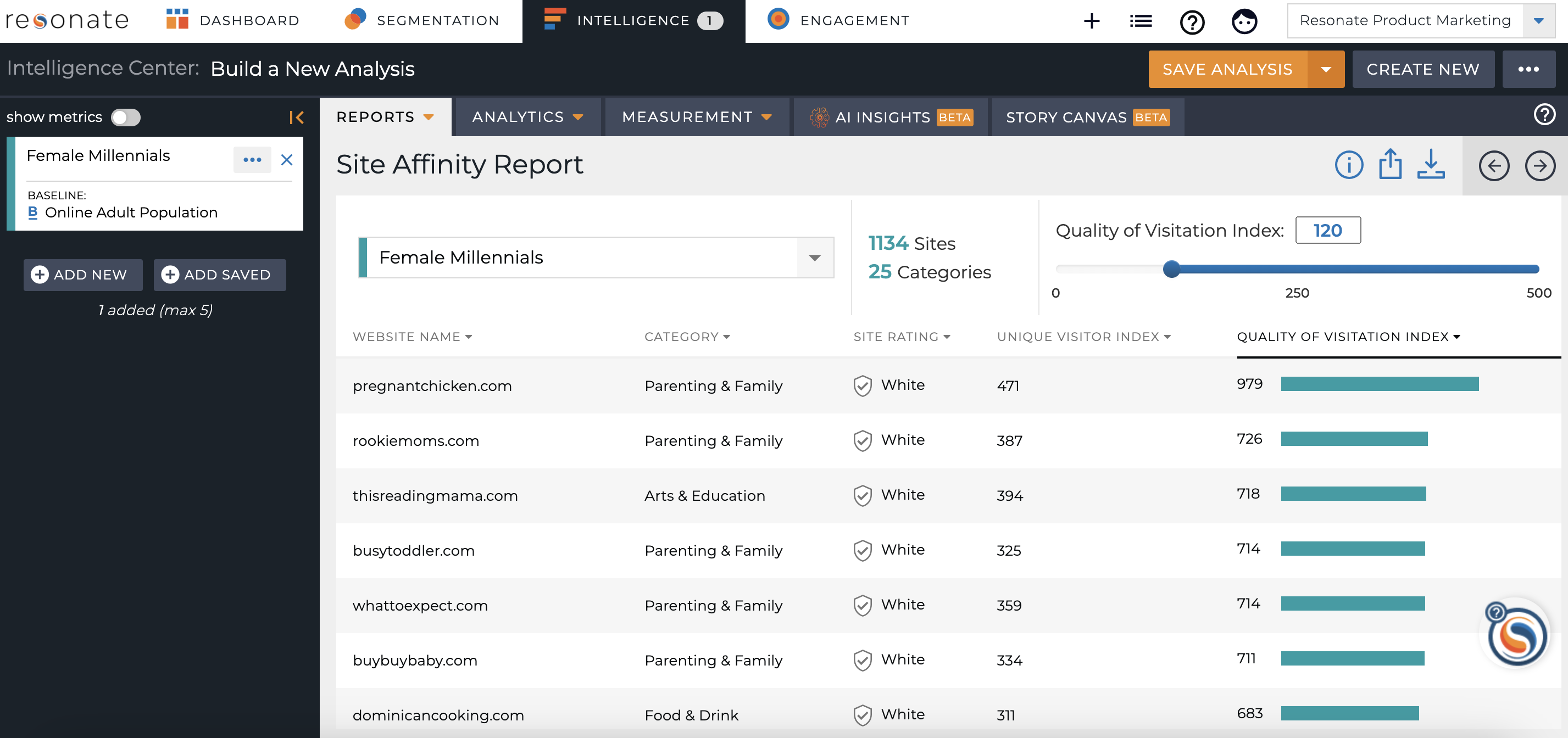This screenshot has width=1568, height=738.
Task: Sort by Site Rating column
Action: (x=902, y=337)
